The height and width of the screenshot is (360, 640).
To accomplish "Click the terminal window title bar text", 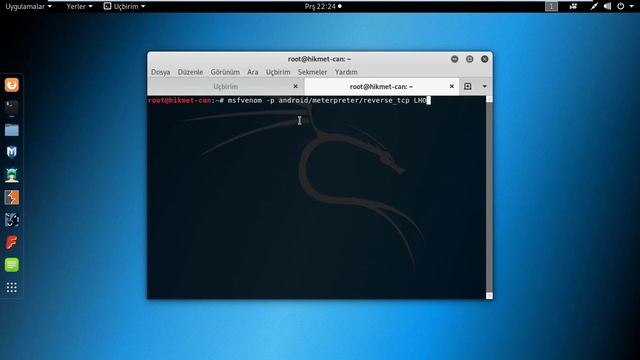I will (x=319, y=59).
